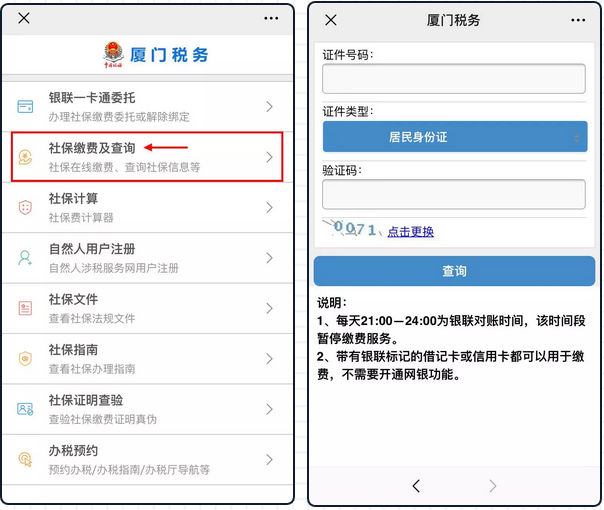Screen dimensions: 604x510
Task: Expand the 居民身份证 certificate type dropdown
Action: 455,137
